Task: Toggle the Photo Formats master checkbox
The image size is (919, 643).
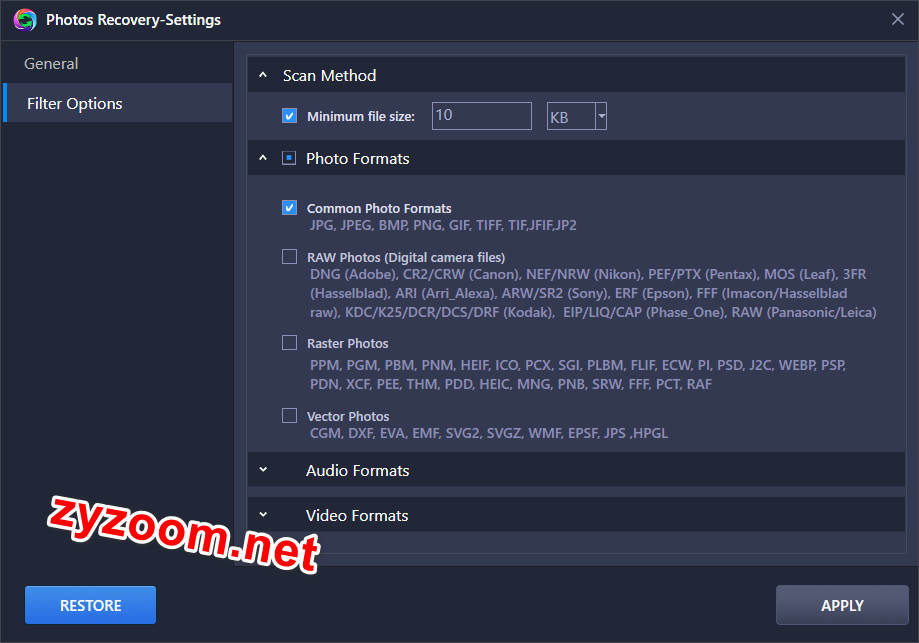Action: point(289,158)
